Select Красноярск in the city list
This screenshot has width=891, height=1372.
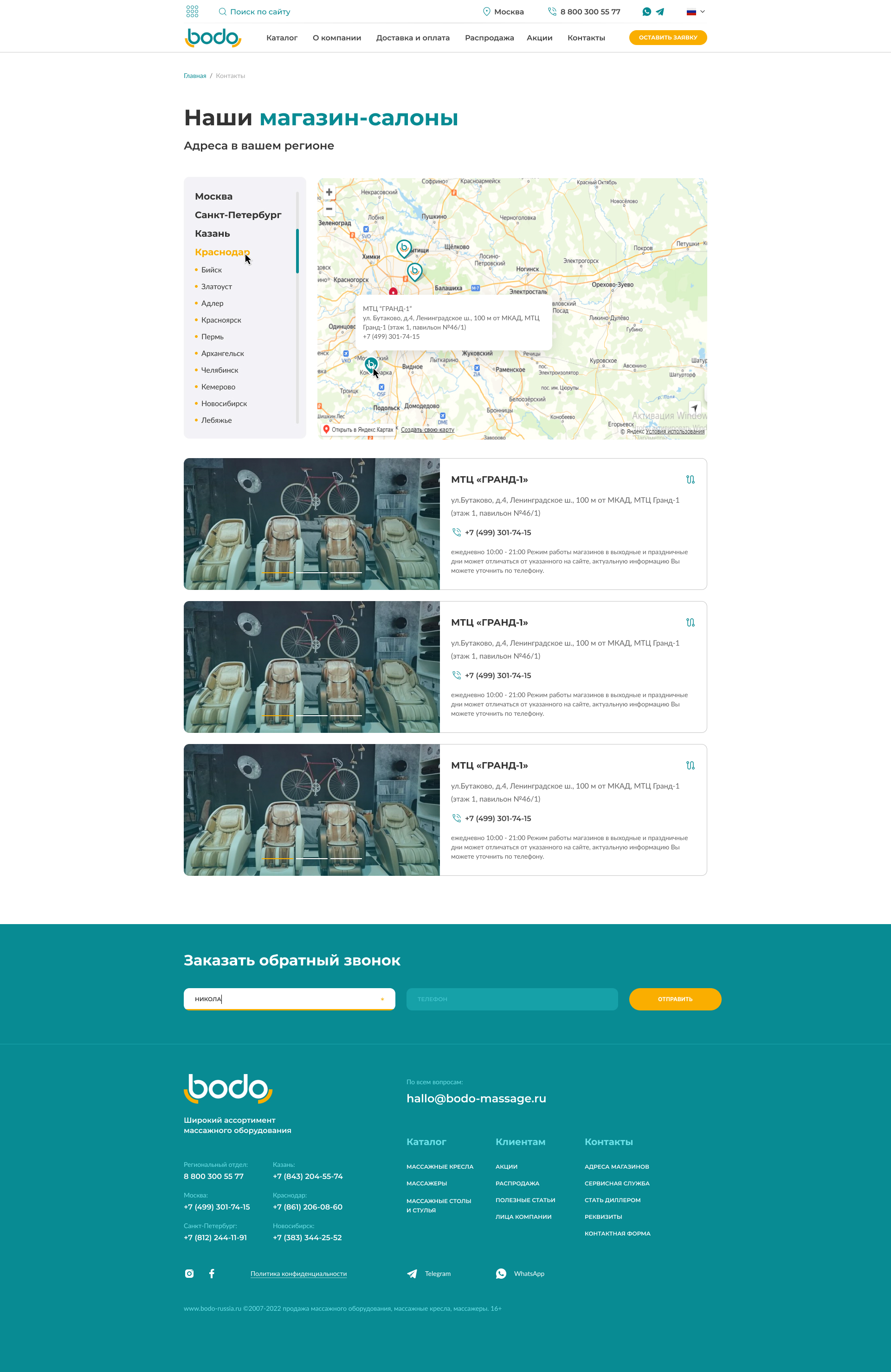[221, 320]
